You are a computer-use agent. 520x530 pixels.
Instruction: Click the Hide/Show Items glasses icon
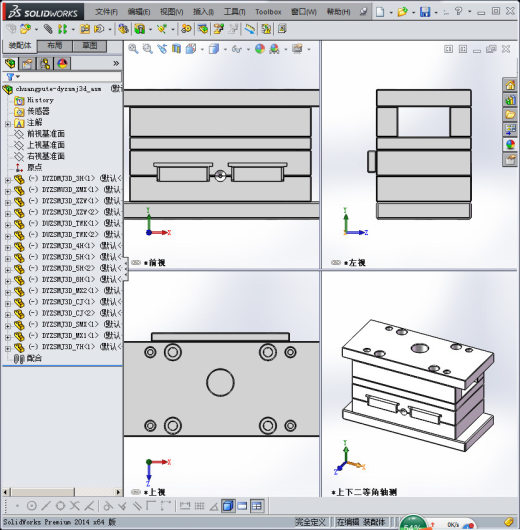[x=236, y=49]
